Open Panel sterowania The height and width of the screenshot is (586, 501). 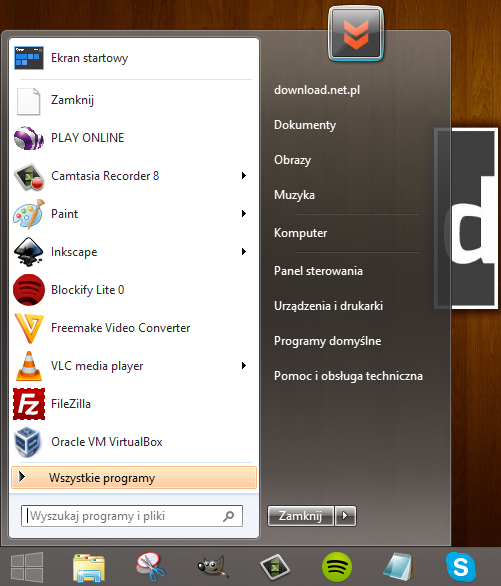(x=318, y=271)
